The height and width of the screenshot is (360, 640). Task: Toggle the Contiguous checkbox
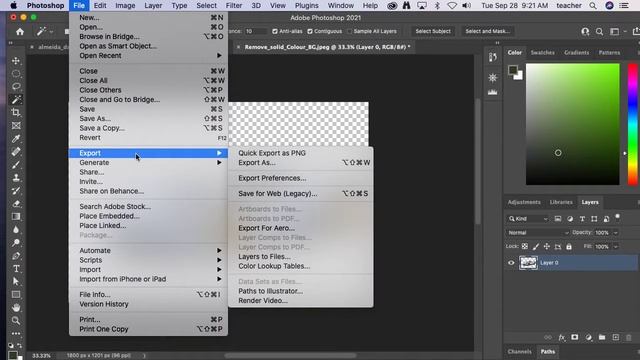[x=310, y=31]
